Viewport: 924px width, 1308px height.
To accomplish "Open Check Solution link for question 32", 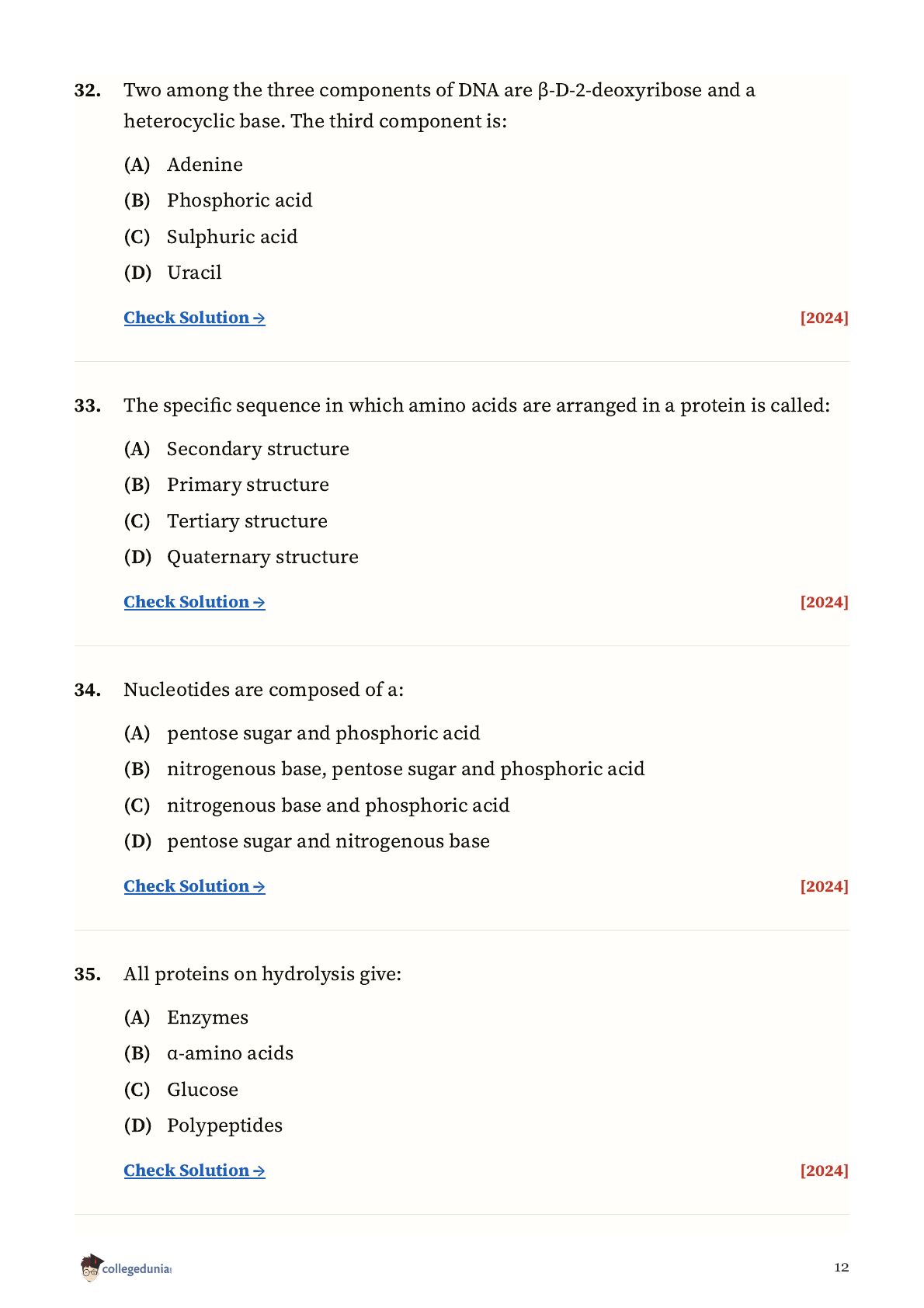I will (194, 318).
